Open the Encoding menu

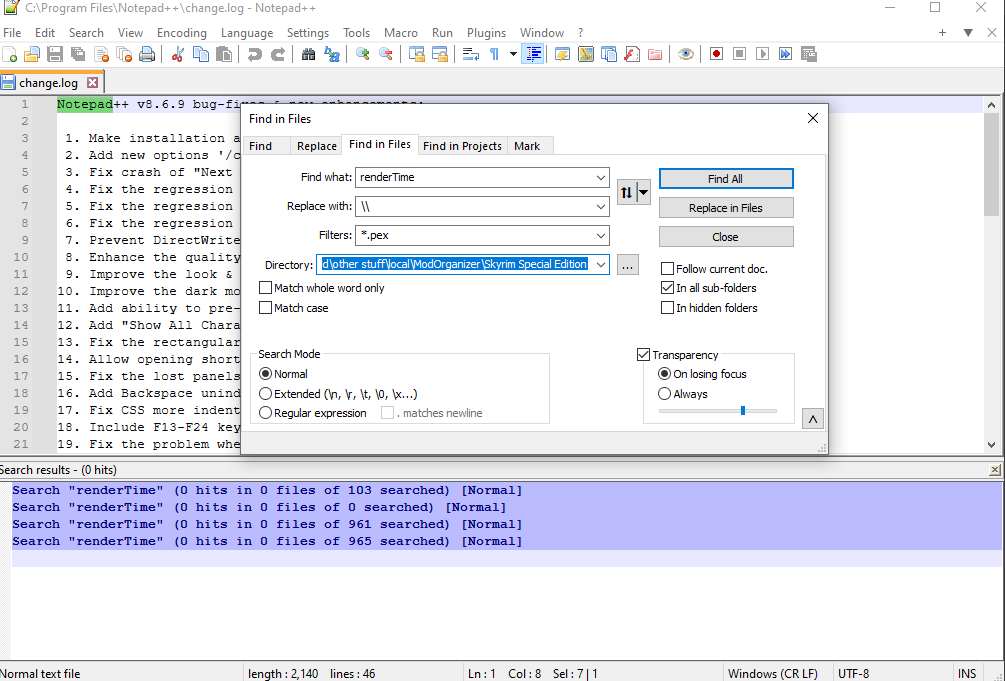(x=182, y=33)
